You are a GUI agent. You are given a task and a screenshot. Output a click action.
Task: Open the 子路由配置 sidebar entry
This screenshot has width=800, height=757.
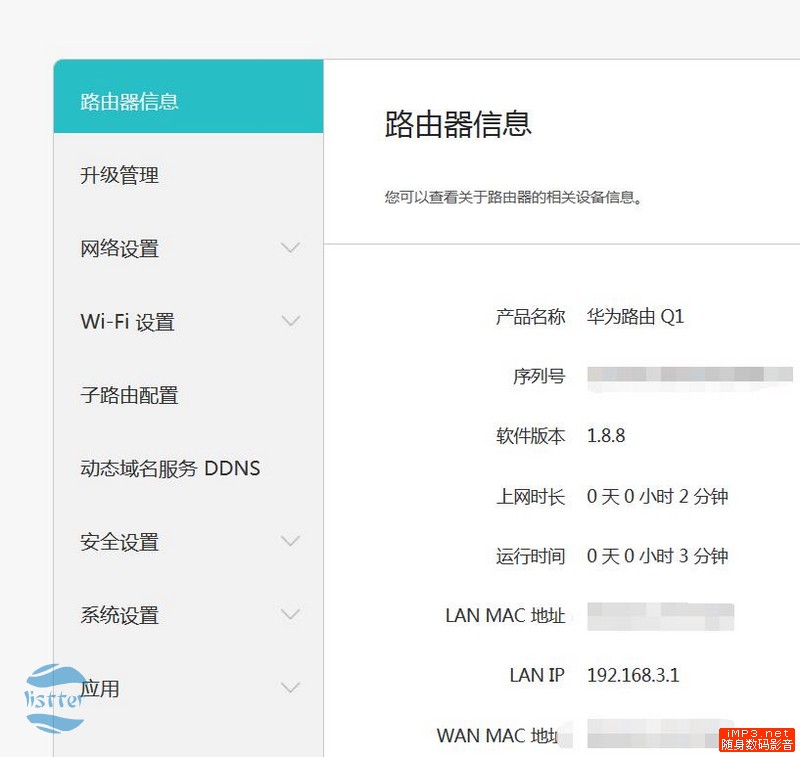coord(127,394)
